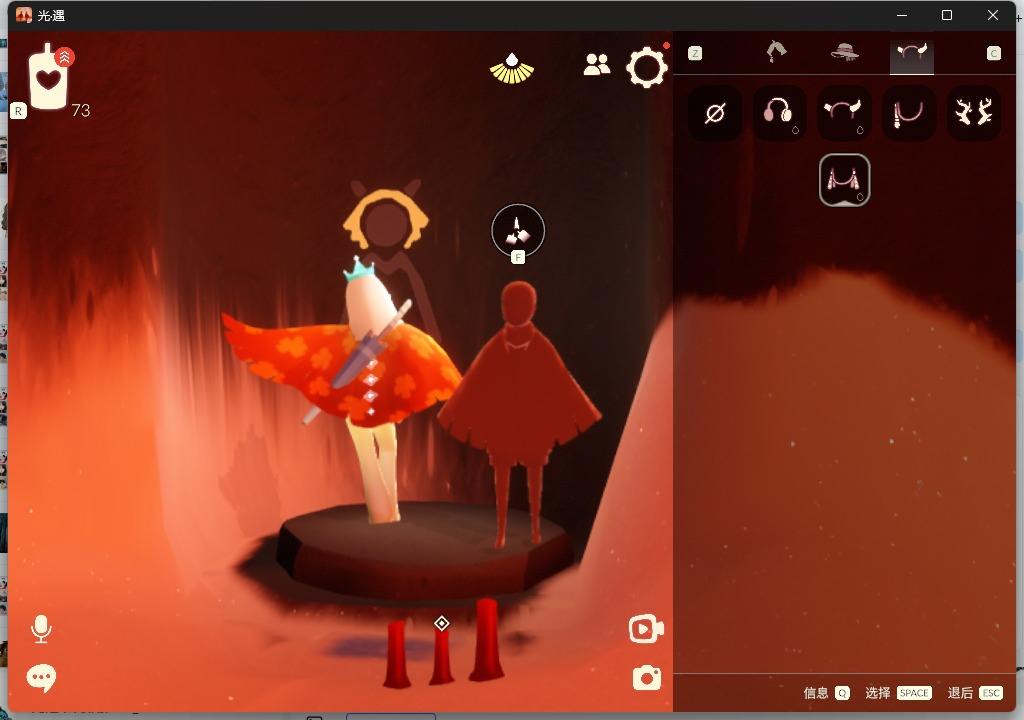Select the antlers accessory

pyautogui.click(x=974, y=113)
